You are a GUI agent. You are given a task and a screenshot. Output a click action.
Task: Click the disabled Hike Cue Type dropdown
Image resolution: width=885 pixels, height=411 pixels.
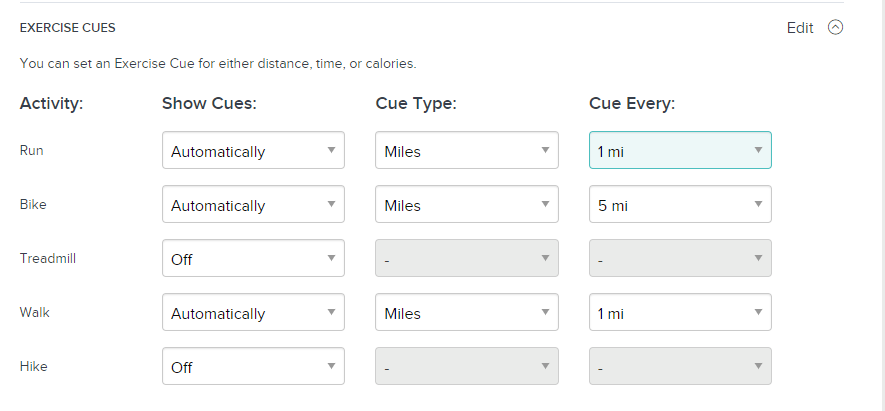467,366
